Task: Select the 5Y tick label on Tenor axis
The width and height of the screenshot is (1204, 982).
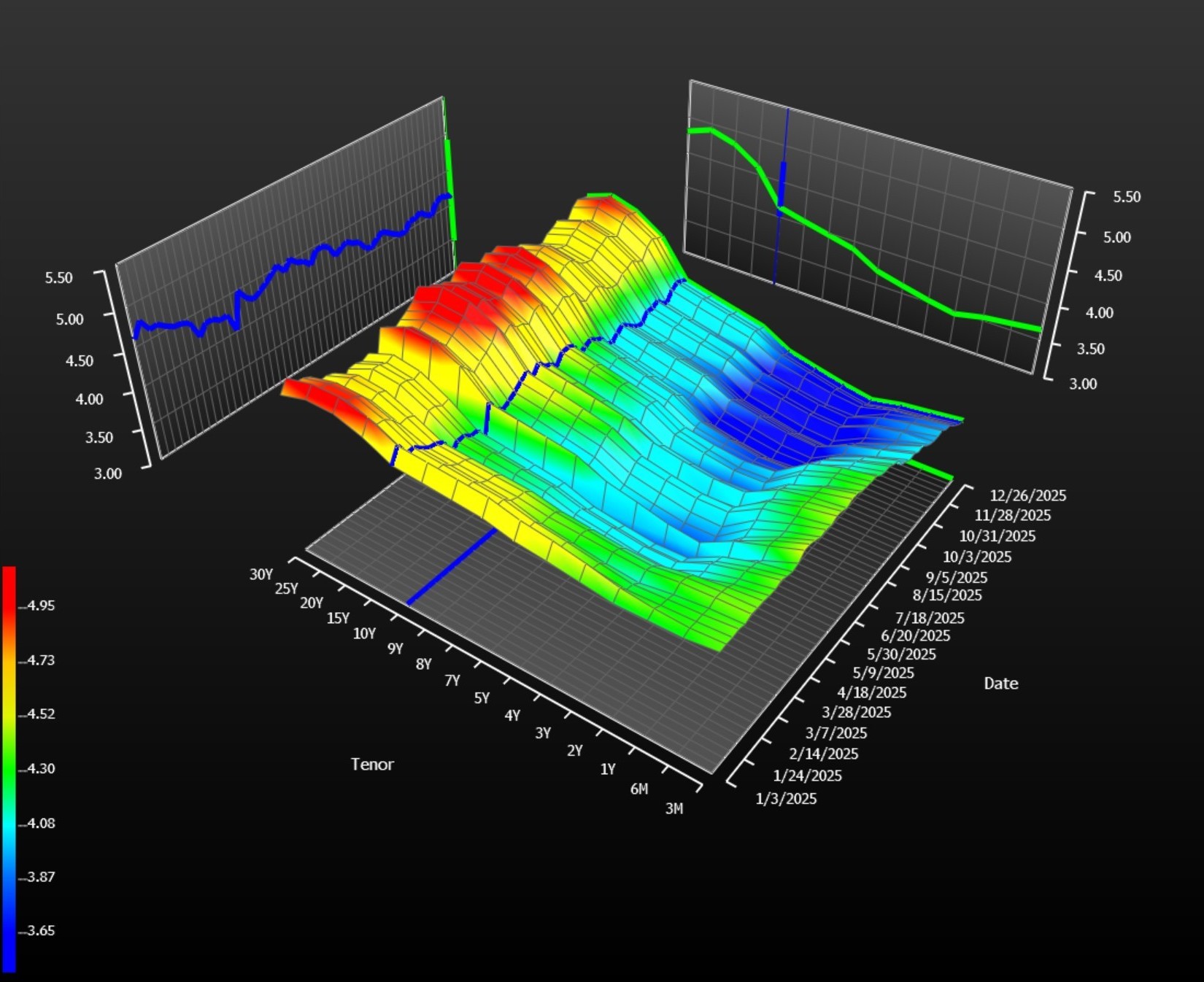Action: coord(482,698)
